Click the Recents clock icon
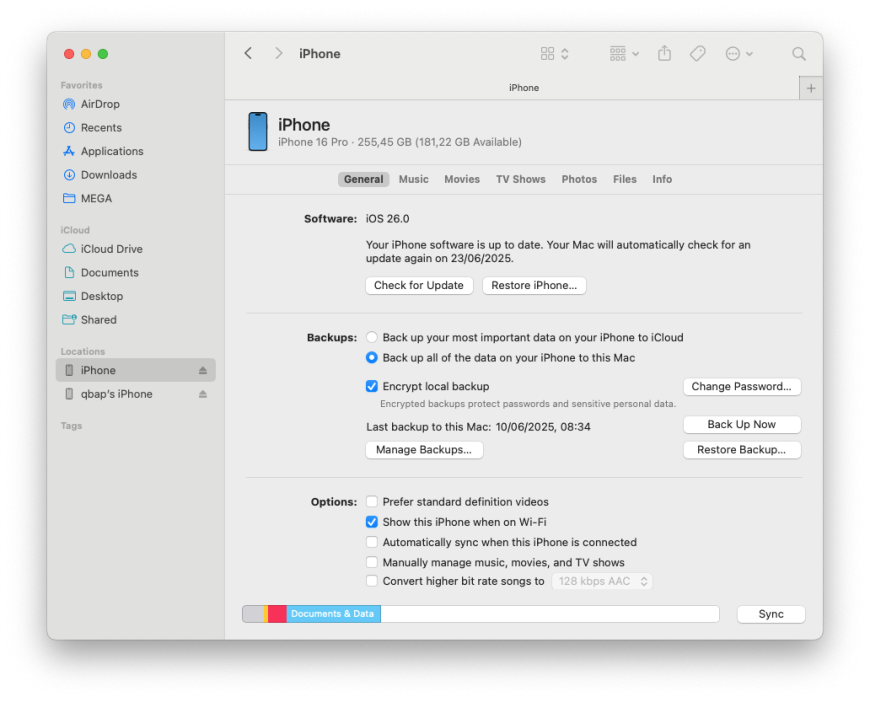Screen dimensions: 870x702 [x=69, y=128]
